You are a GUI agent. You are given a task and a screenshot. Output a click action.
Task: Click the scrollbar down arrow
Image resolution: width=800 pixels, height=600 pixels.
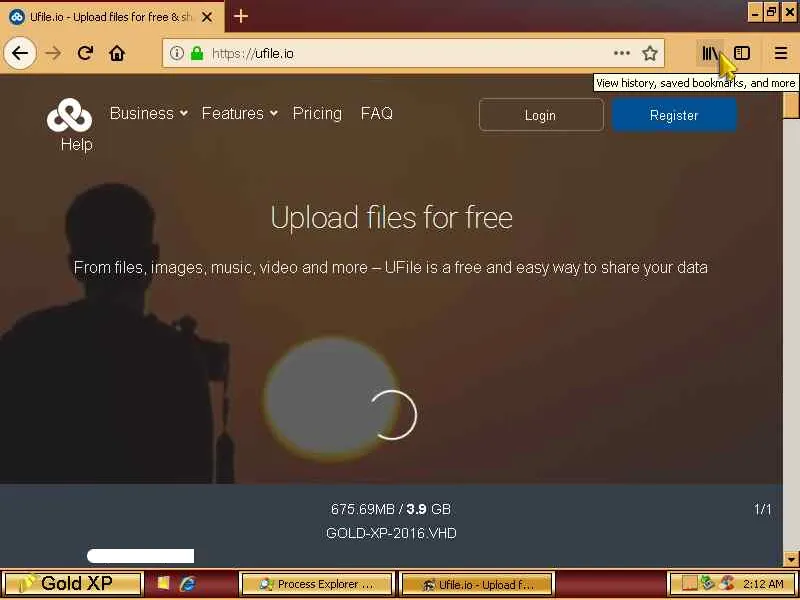coord(791,558)
